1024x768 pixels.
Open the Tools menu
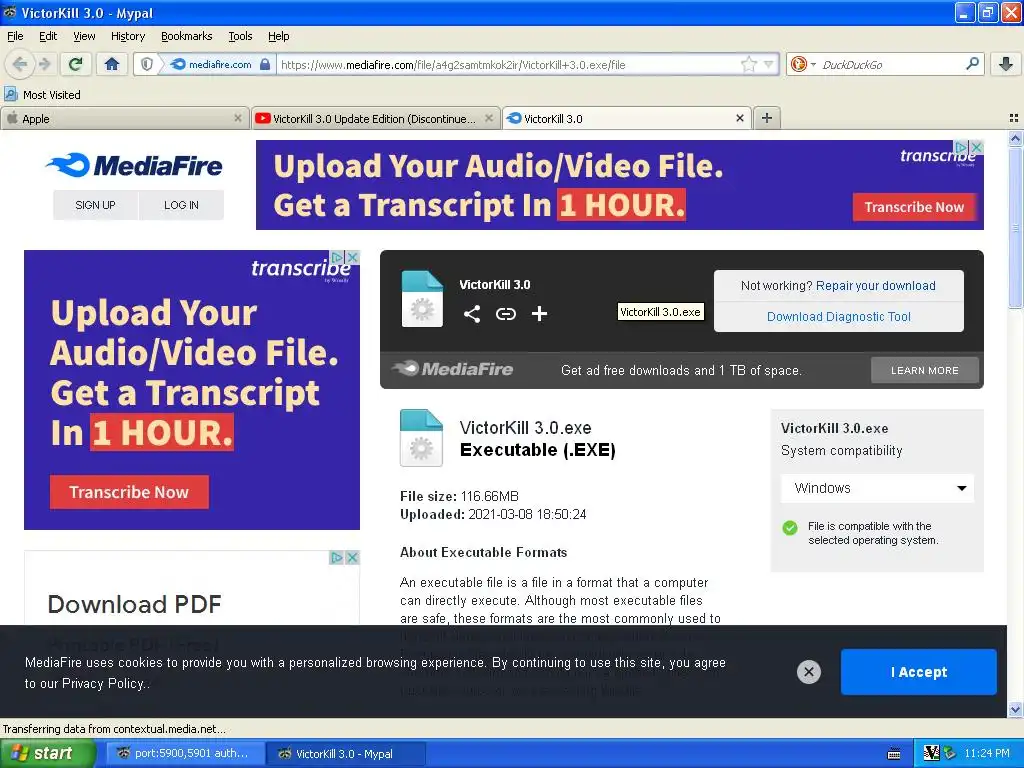pyautogui.click(x=240, y=37)
